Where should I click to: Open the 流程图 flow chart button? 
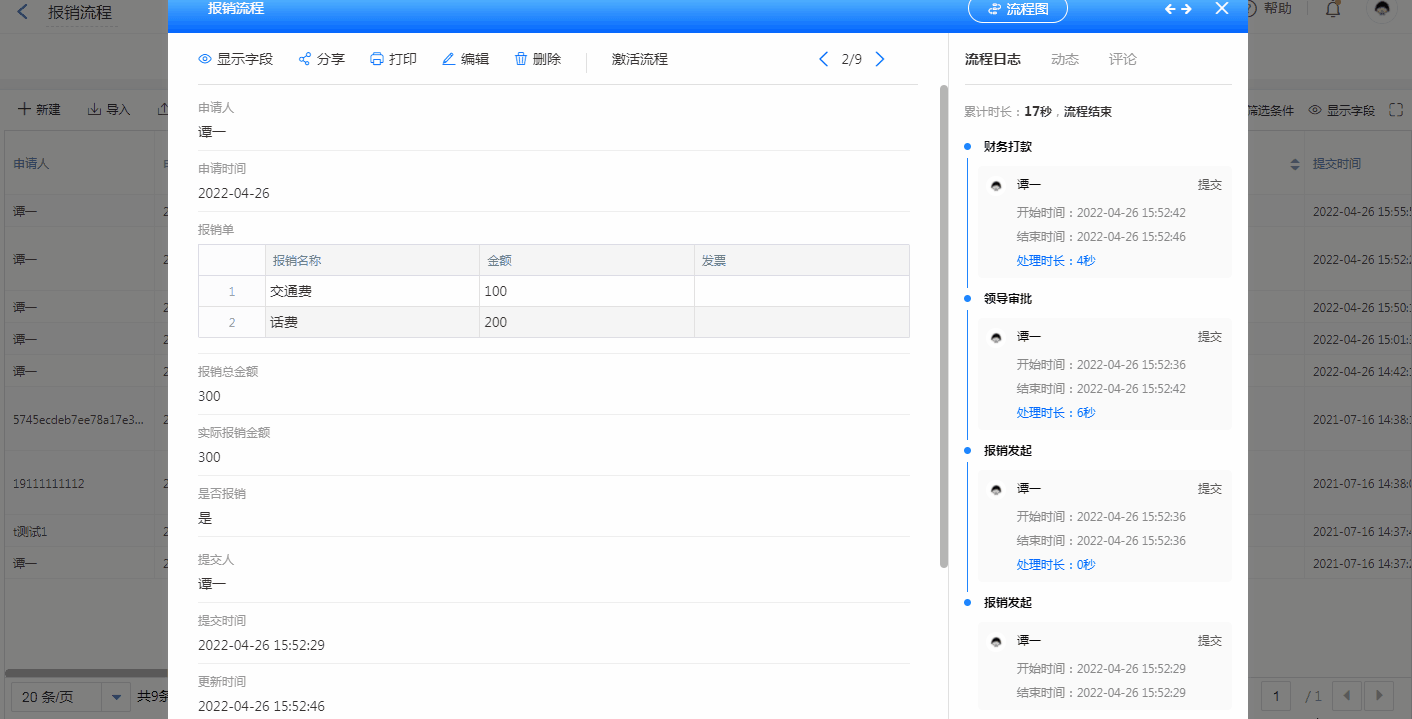1017,9
